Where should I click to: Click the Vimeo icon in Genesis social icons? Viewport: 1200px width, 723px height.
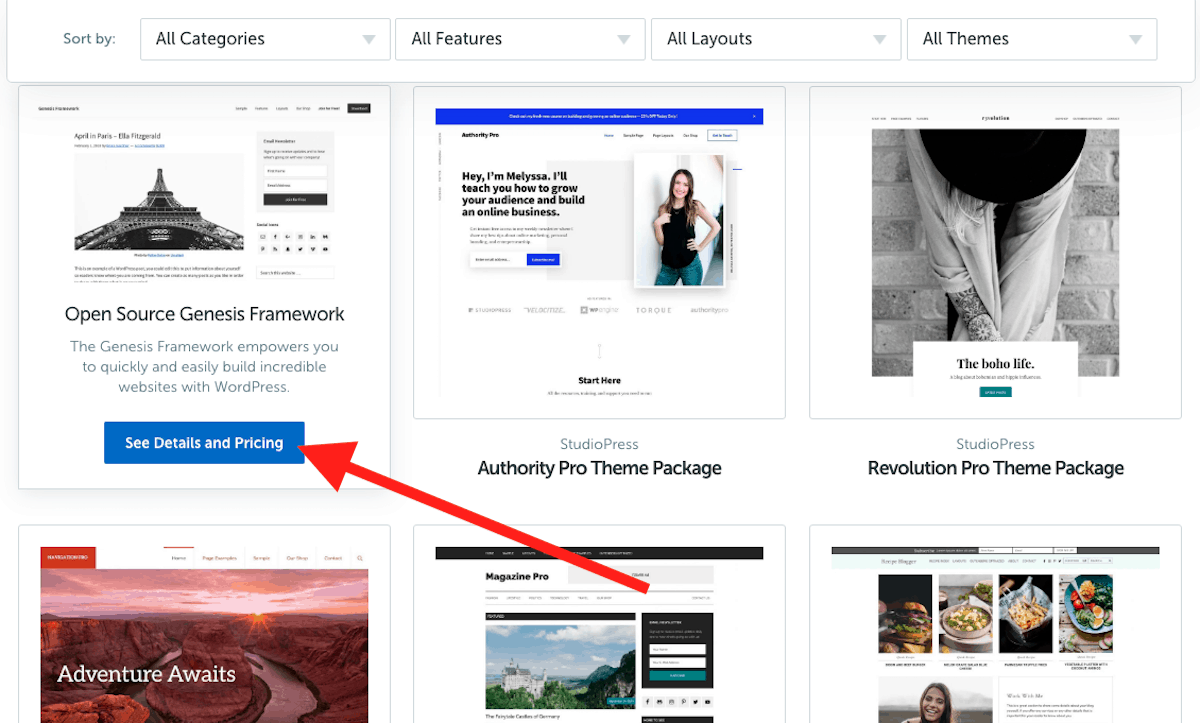point(313,249)
